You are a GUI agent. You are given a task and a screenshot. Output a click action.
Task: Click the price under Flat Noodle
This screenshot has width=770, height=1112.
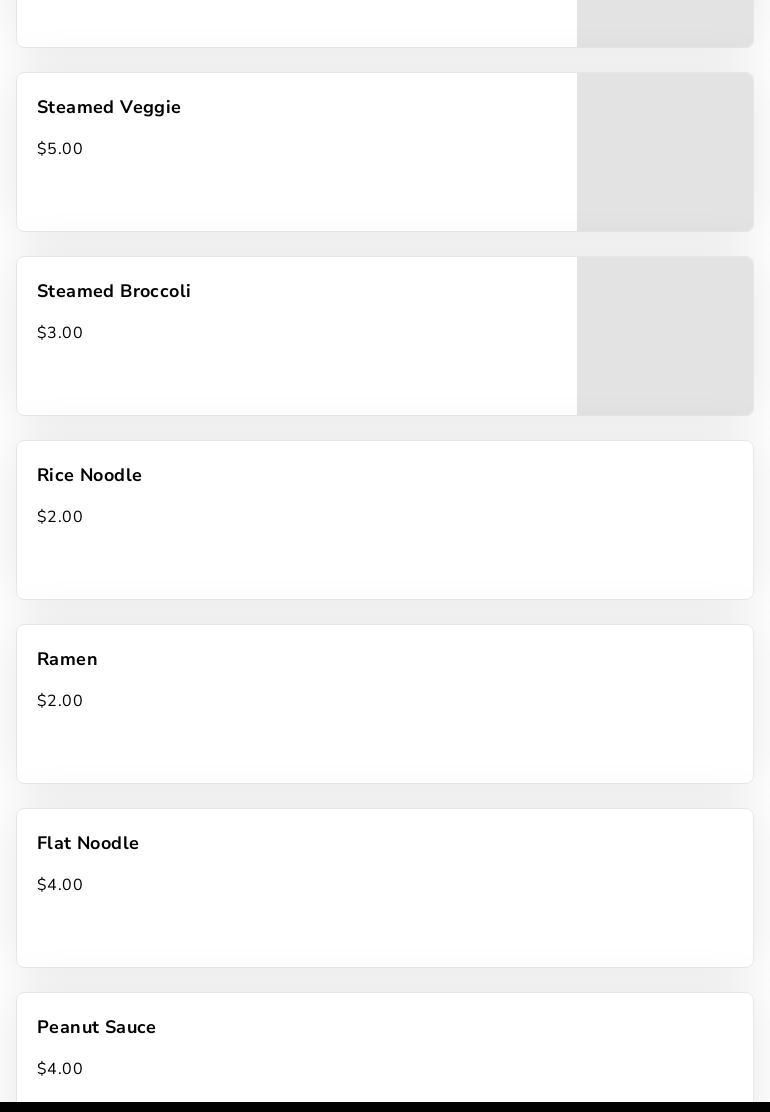coord(60,885)
